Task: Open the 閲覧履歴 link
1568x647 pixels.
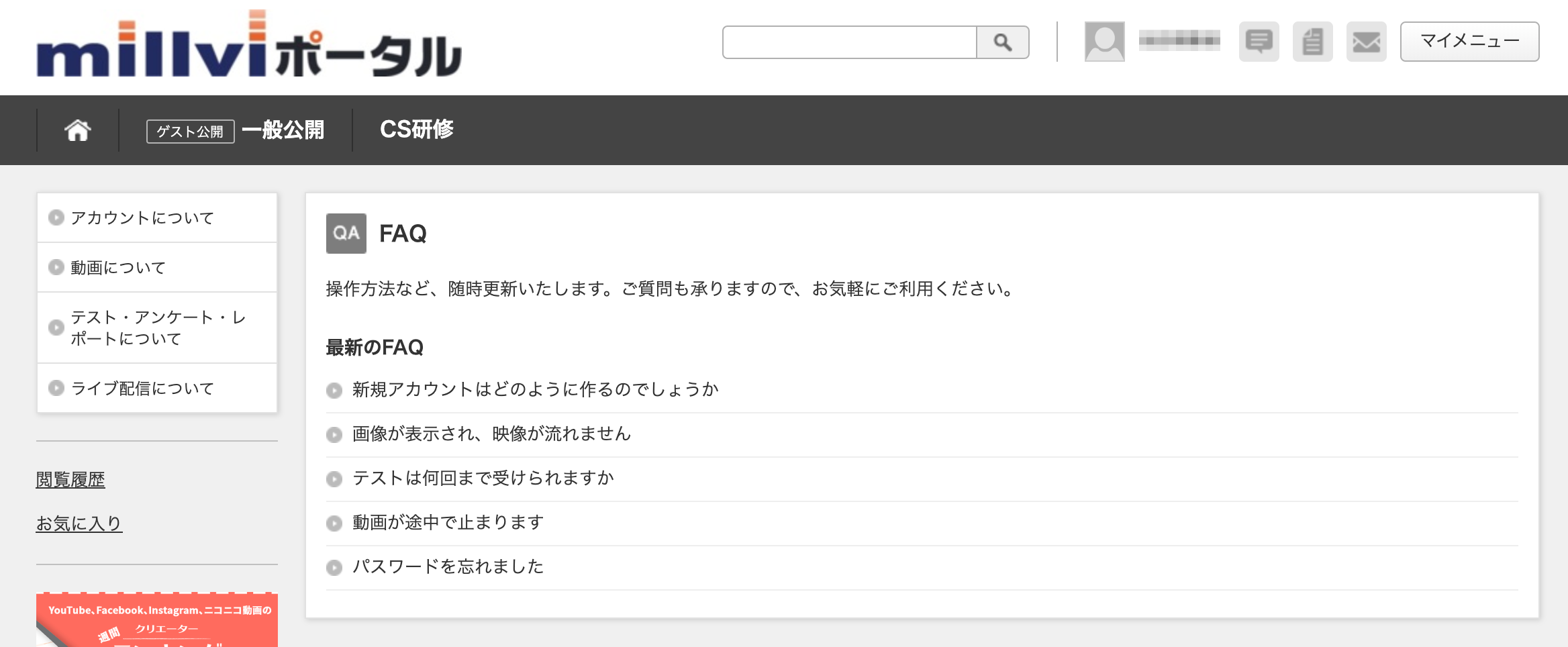Action: pyautogui.click(x=70, y=479)
